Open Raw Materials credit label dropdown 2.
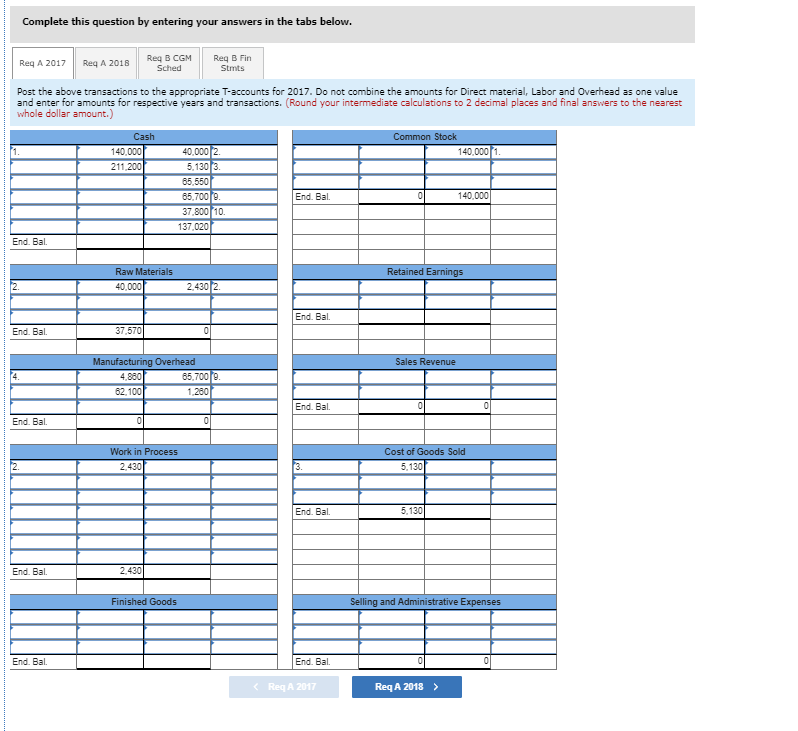This screenshot has height=731, width=798. click(x=244, y=287)
